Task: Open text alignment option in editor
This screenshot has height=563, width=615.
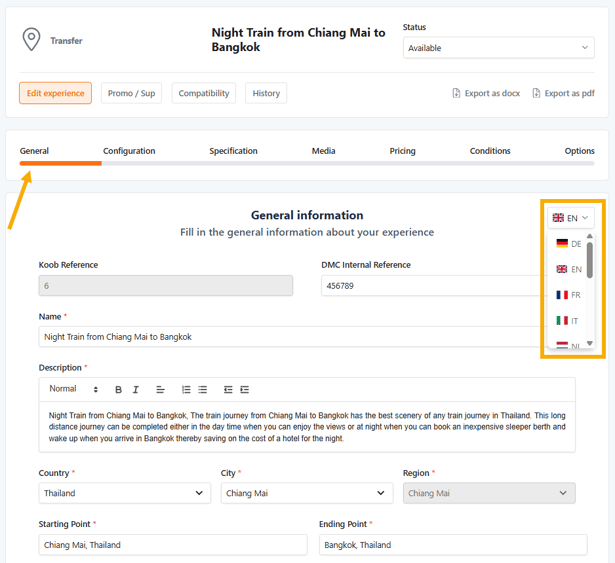Action: point(161,390)
